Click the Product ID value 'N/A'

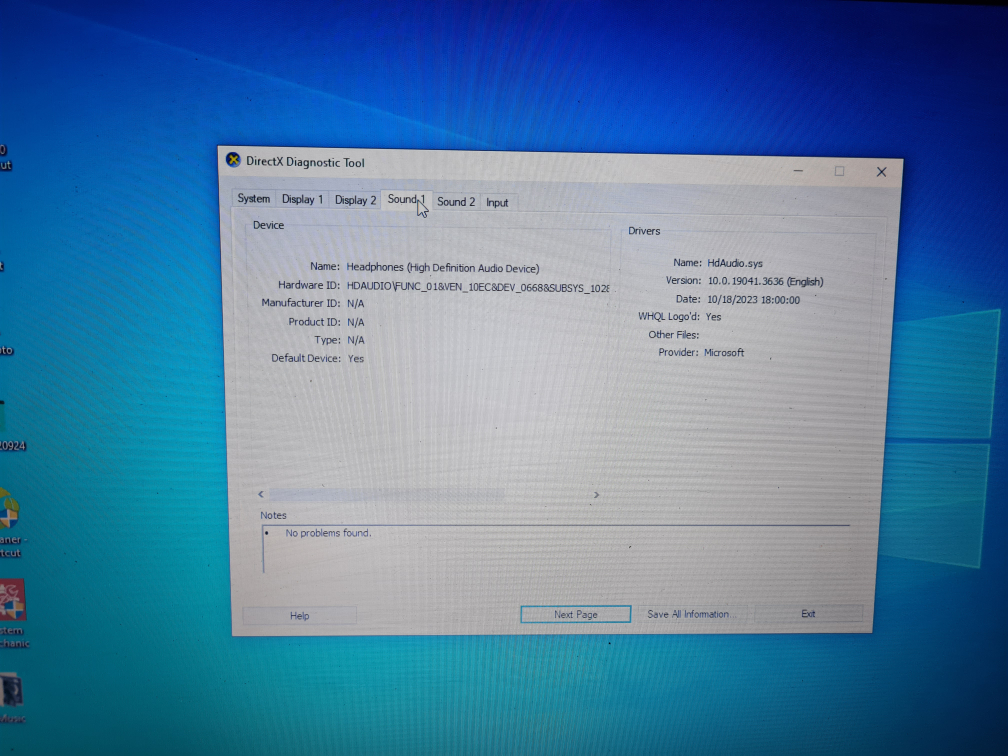[x=356, y=322]
